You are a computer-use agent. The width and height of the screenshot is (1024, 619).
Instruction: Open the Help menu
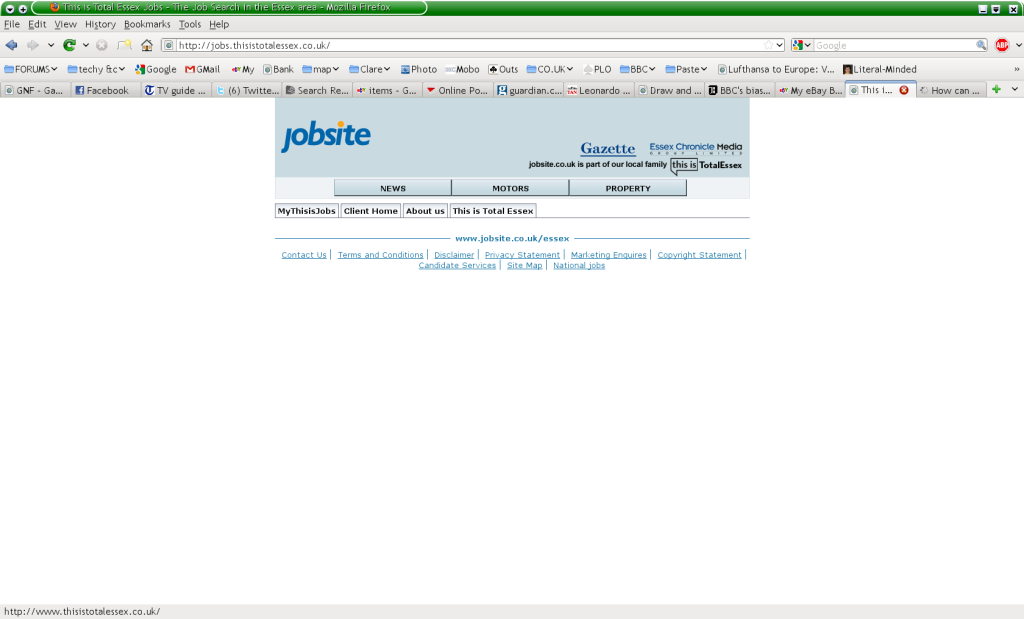[219, 24]
